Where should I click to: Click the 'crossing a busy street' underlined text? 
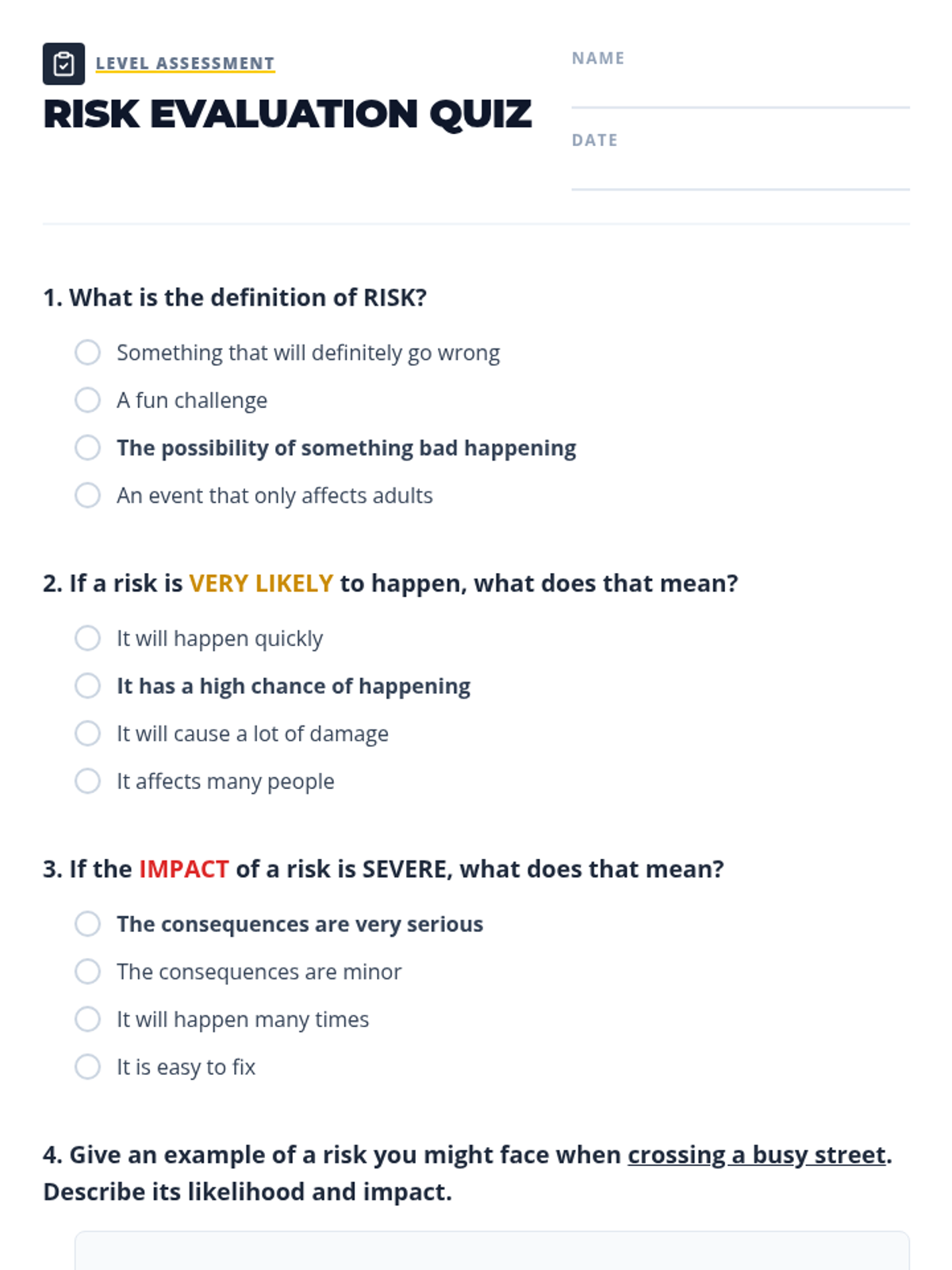pos(757,1155)
